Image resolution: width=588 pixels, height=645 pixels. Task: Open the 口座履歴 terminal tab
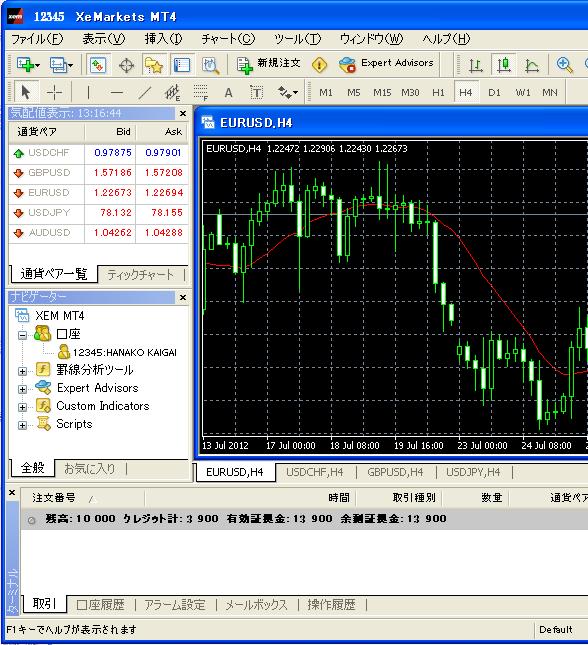point(100,605)
